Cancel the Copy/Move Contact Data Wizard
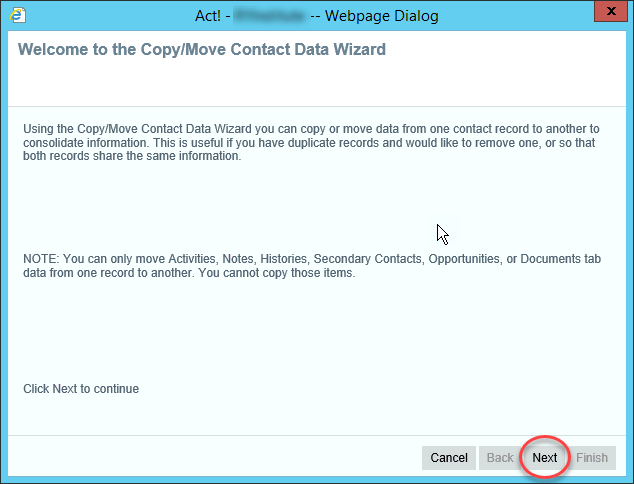The height and width of the screenshot is (484, 634). click(x=449, y=458)
